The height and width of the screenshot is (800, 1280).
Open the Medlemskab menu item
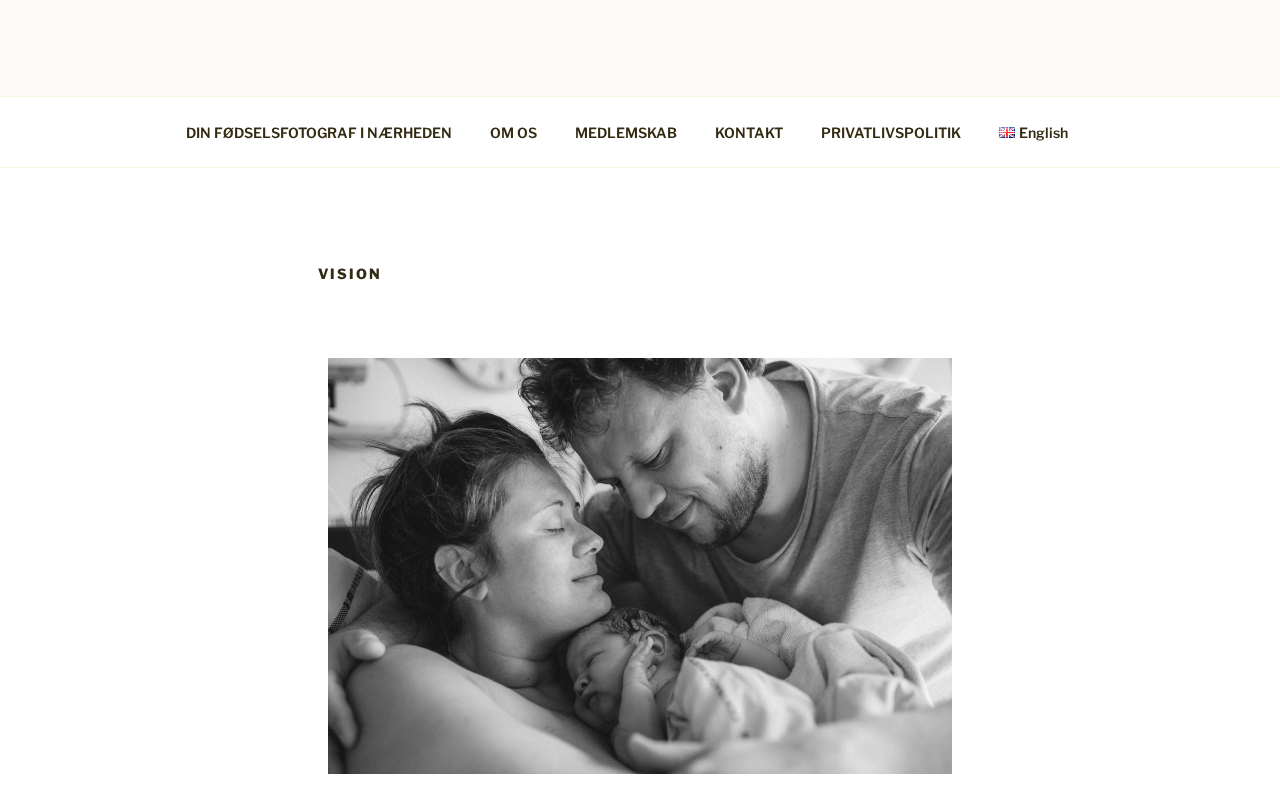(626, 133)
